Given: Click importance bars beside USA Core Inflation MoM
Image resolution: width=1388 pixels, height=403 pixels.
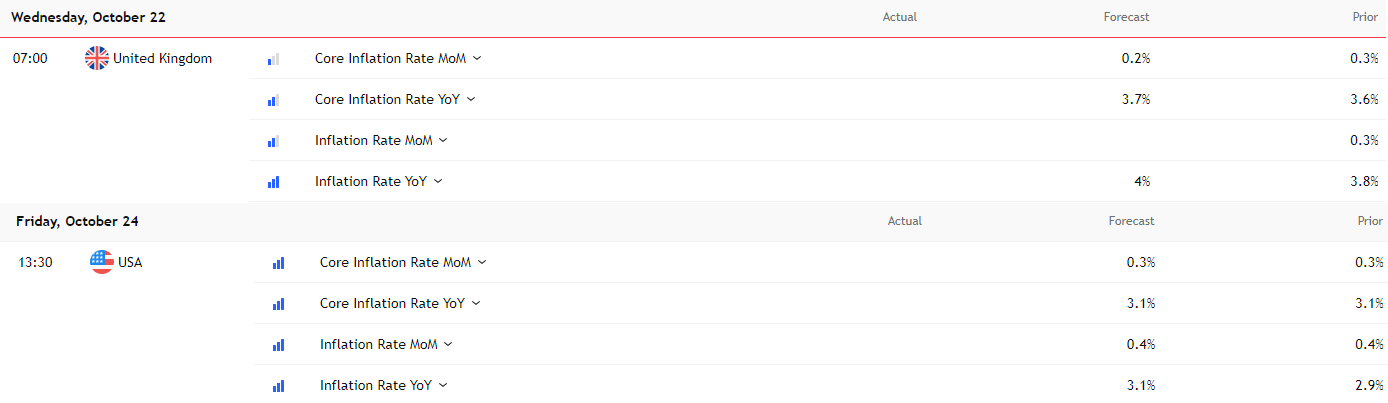Looking at the screenshot, I should point(278,263).
